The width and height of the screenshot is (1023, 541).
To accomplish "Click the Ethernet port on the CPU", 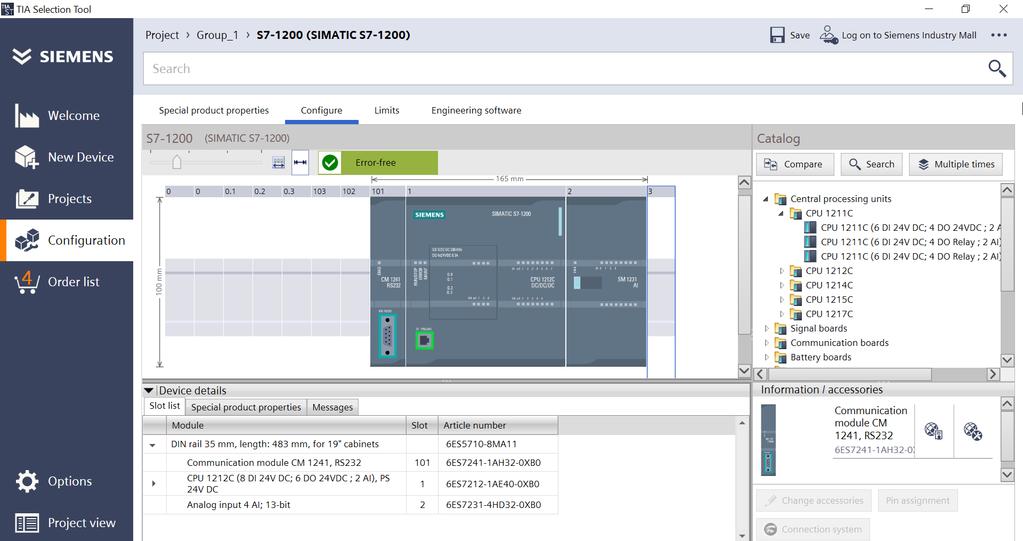I will [424, 340].
